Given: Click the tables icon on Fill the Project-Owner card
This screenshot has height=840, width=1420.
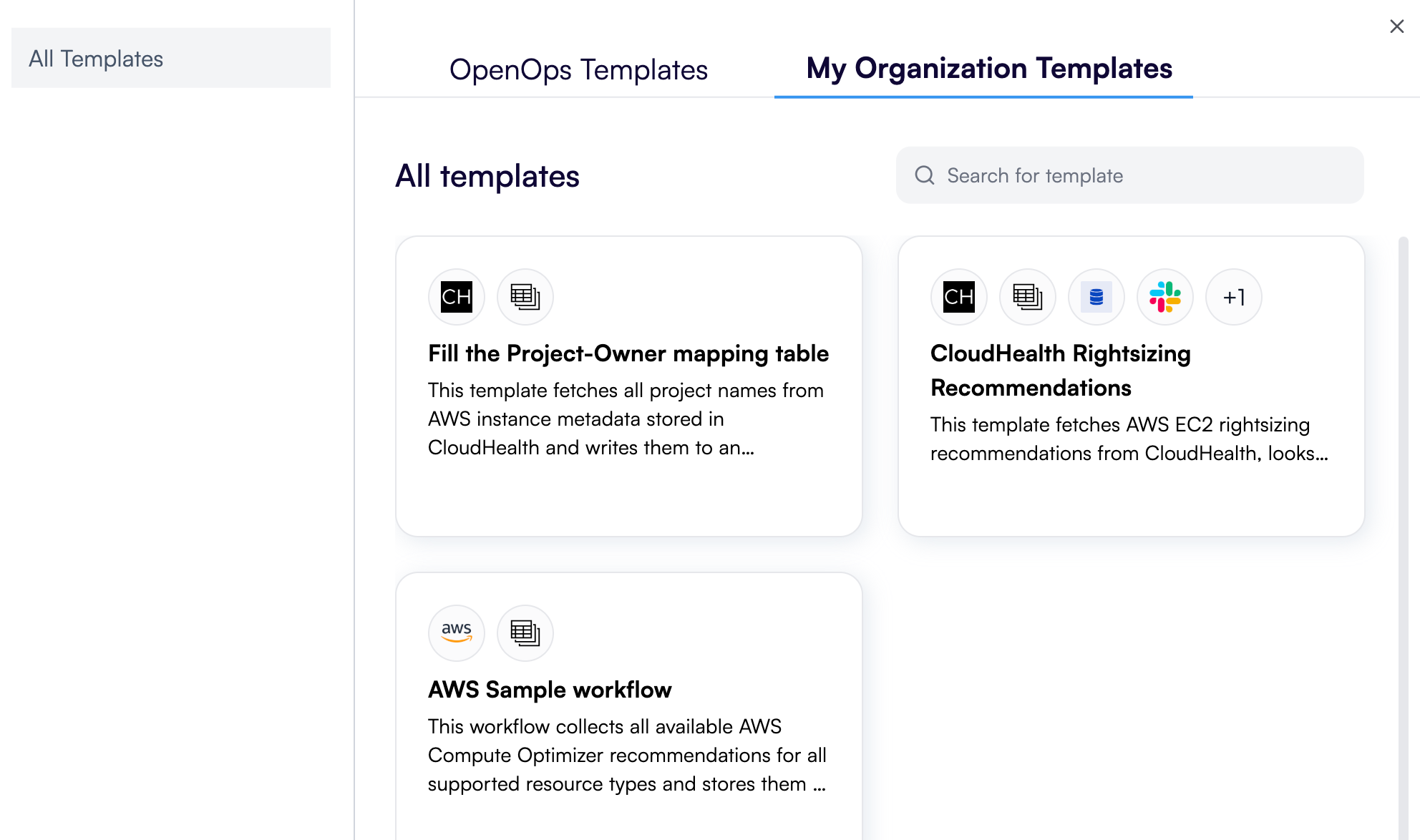Looking at the screenshot, I should tap(525, 297).
